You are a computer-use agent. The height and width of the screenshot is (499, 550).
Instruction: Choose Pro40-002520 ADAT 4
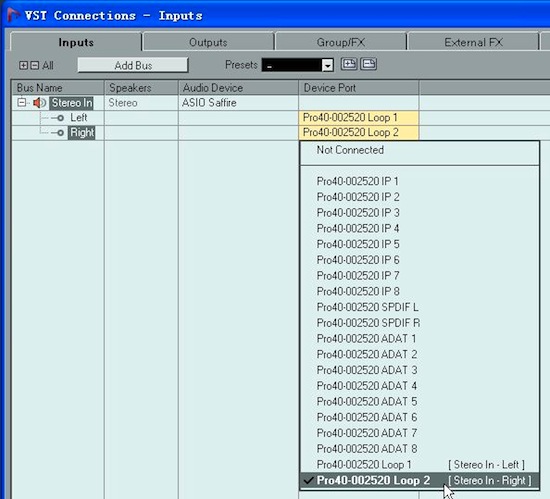[x=420, y=386]
